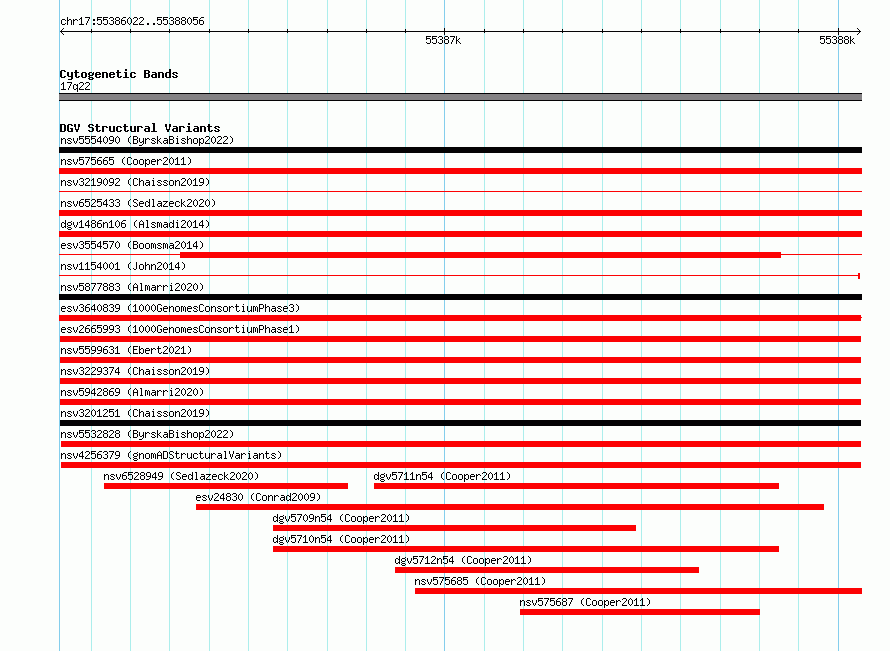Click the gray 17q22 cytogenetic band bar

click(460, 97)
